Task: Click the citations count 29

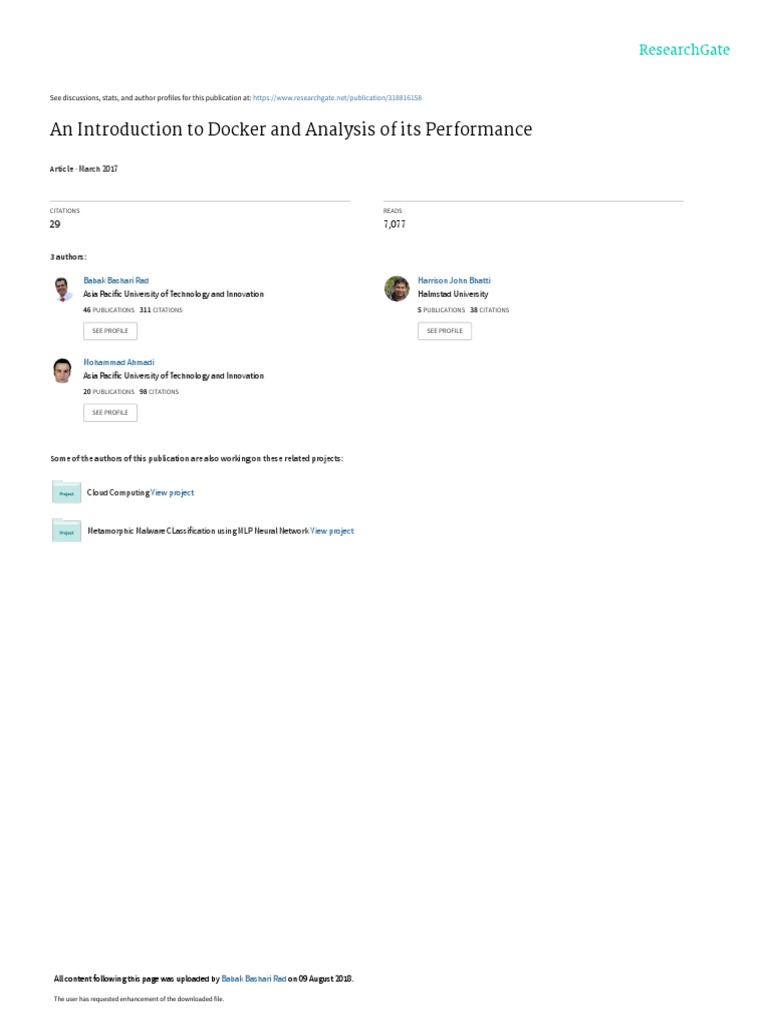Action: pos(55,225)
